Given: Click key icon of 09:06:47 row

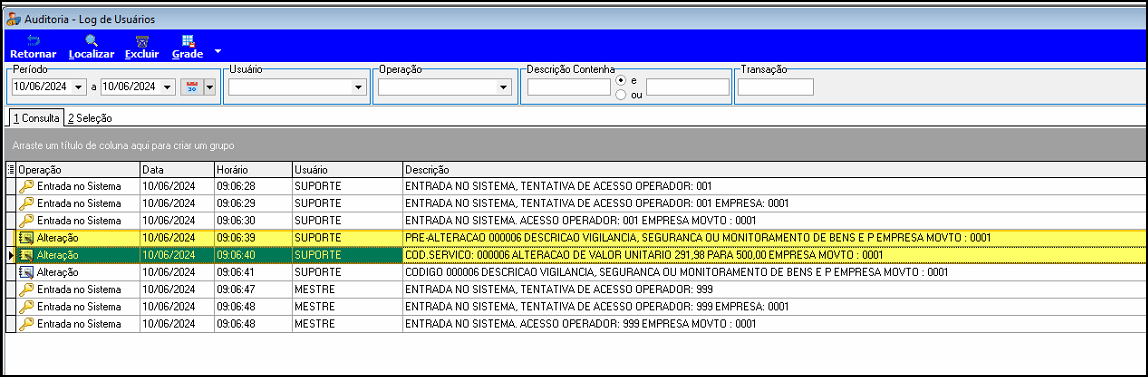Looking at the screenshot, I should pyautogui.click(x=26, y=289).
